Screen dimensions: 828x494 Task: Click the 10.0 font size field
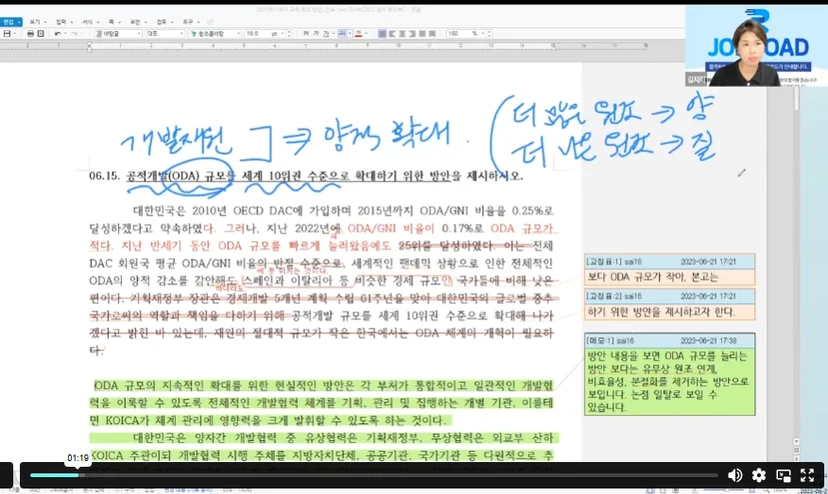[256, 33]
